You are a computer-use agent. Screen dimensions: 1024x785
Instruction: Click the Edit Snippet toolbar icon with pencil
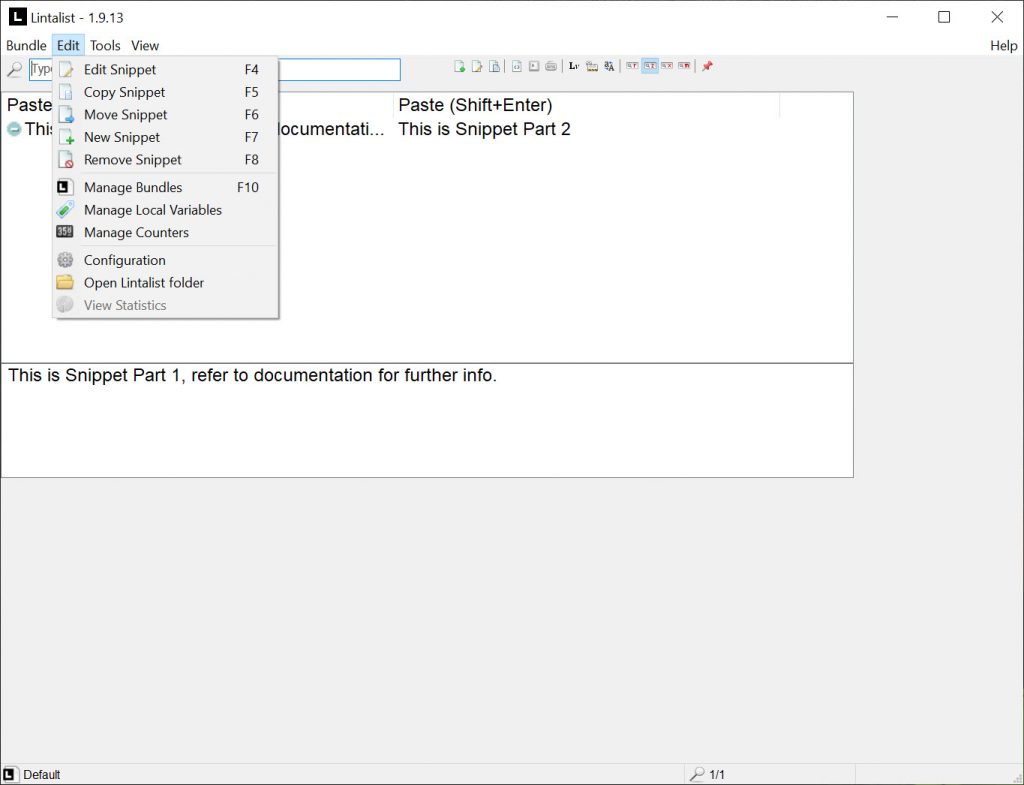click(x=477, y=66)
